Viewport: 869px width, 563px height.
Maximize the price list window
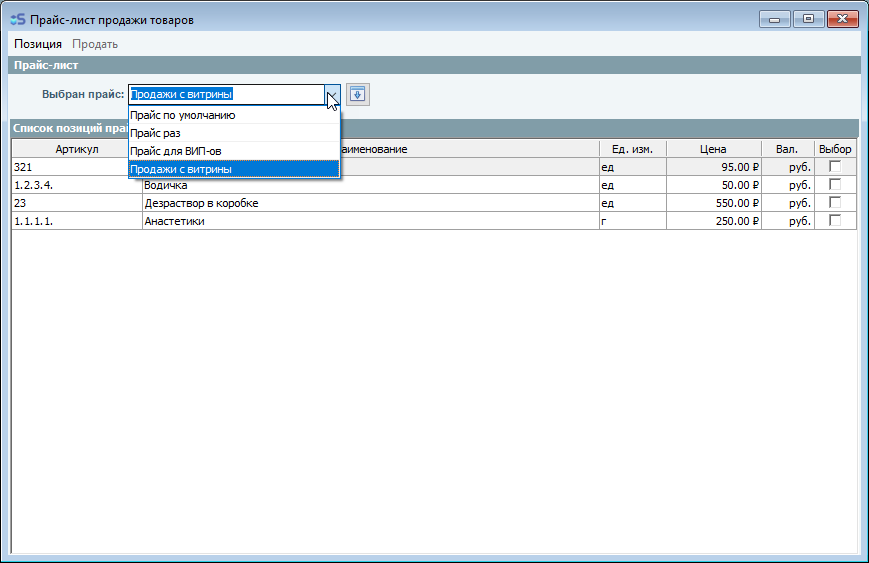807,18
